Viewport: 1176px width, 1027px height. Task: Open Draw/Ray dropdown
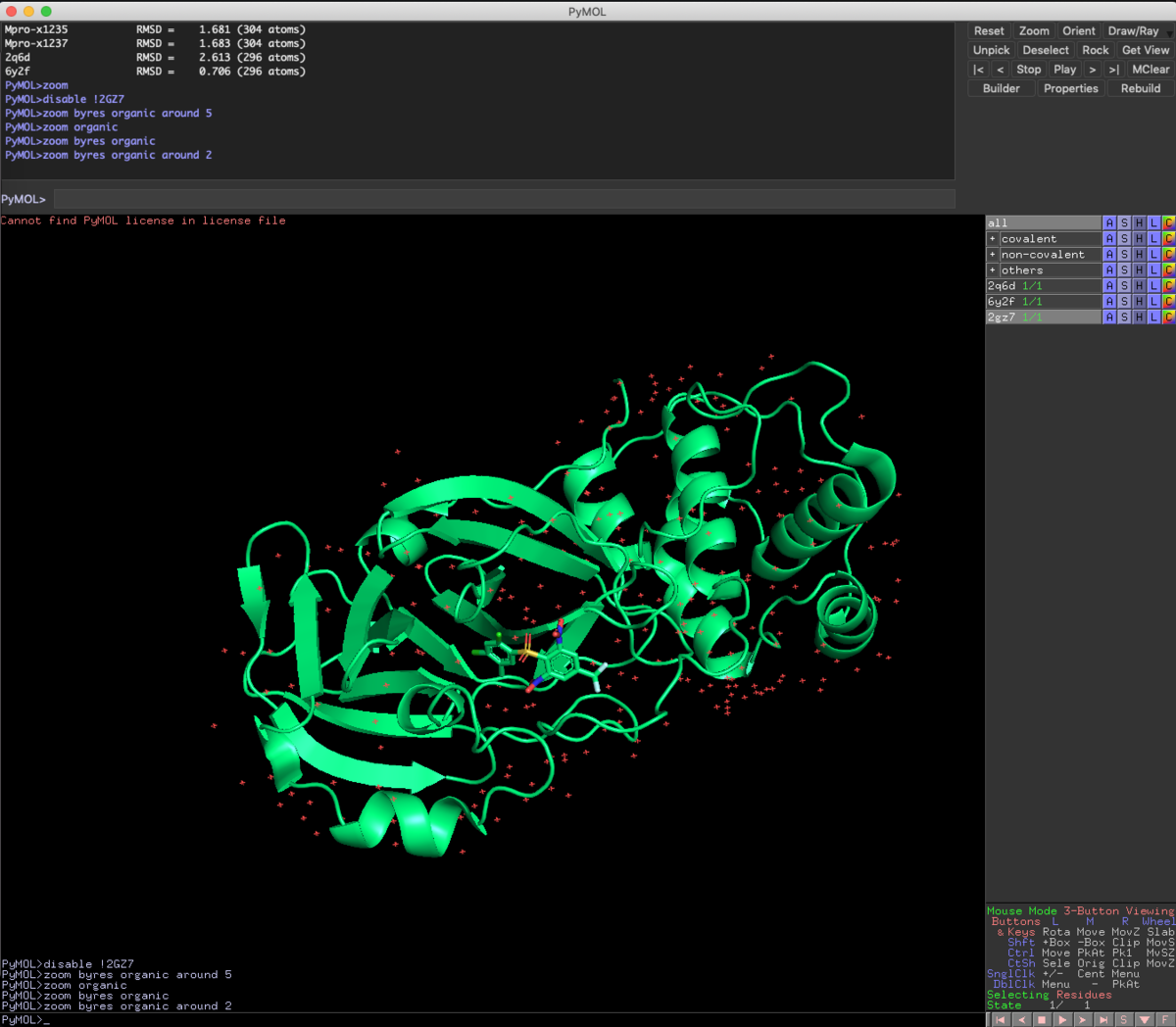click(x=1138, y=31)
